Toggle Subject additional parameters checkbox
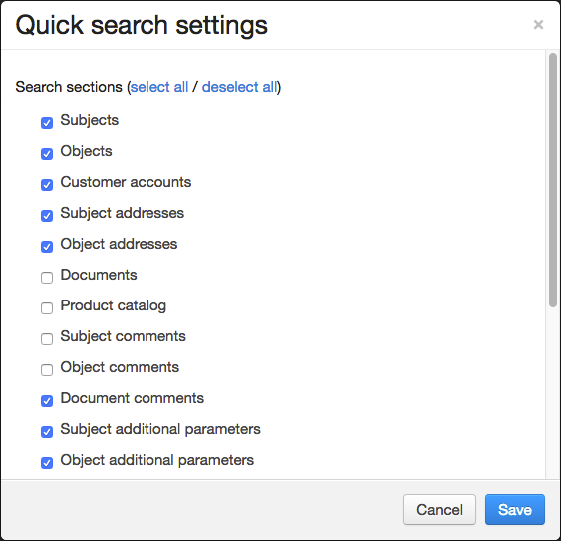 pyautogui.click(x=47, y=432)
